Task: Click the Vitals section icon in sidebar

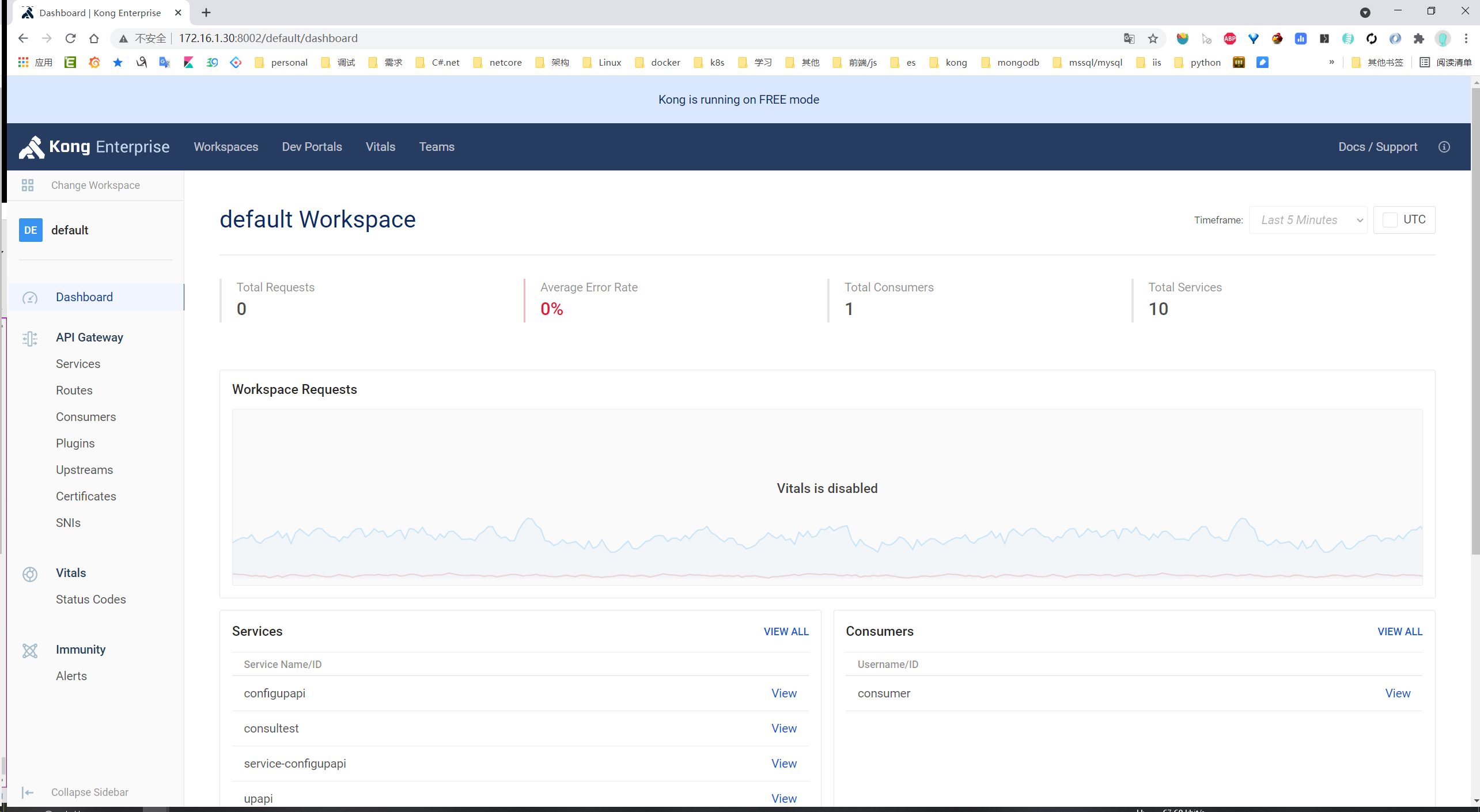Action: pos(30,574)
